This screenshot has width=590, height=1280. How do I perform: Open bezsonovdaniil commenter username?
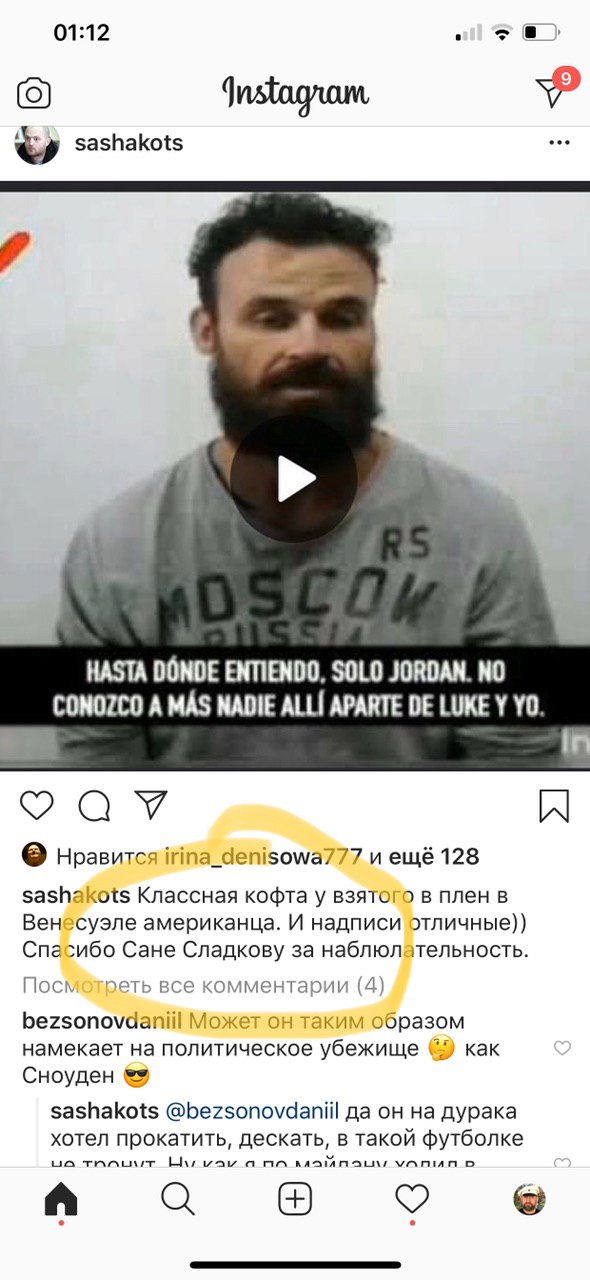click(x=102, y=1023)
